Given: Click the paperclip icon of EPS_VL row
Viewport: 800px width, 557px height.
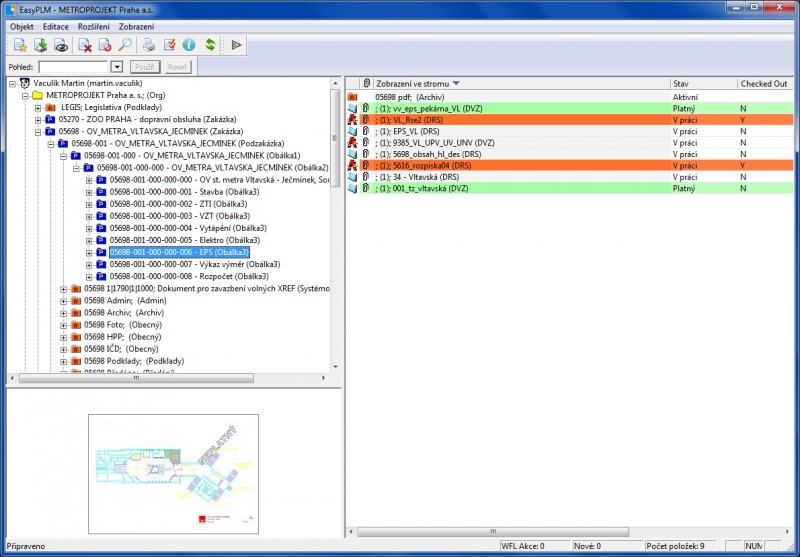Looking at the screenshot, I should coord(365,131).
